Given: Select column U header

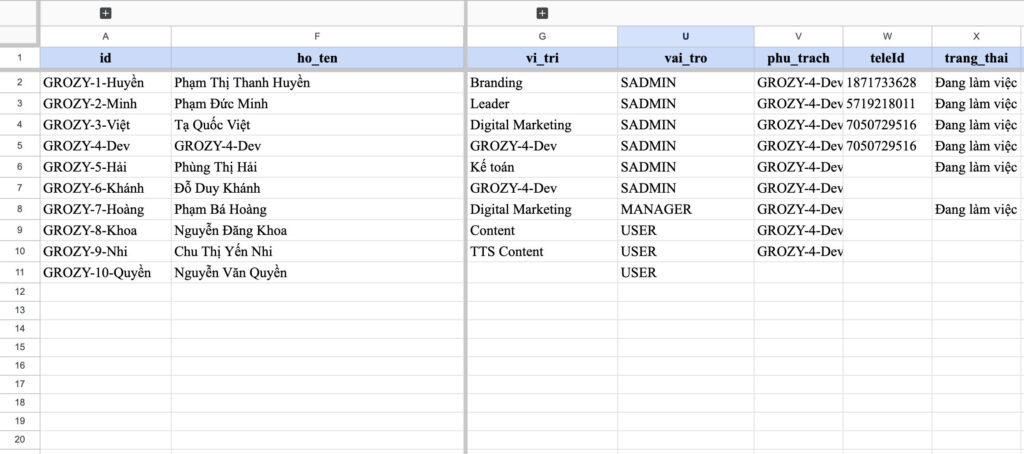Looking at the screenshot, I should click(685, 36).
